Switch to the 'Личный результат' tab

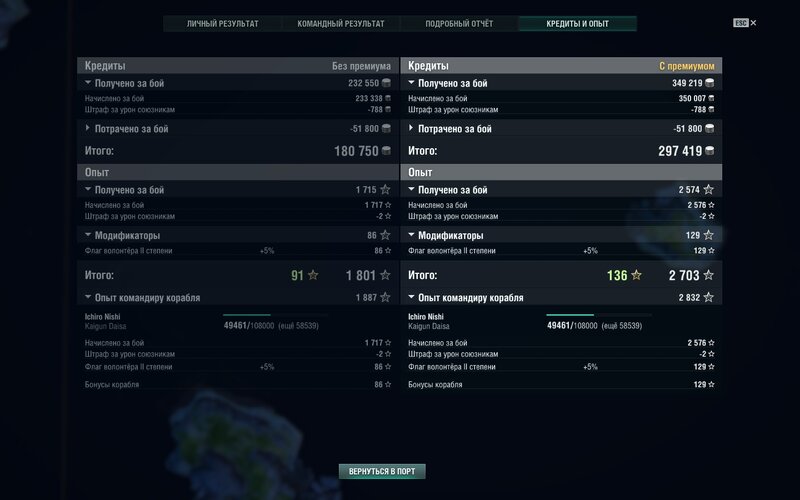[222, 23]
